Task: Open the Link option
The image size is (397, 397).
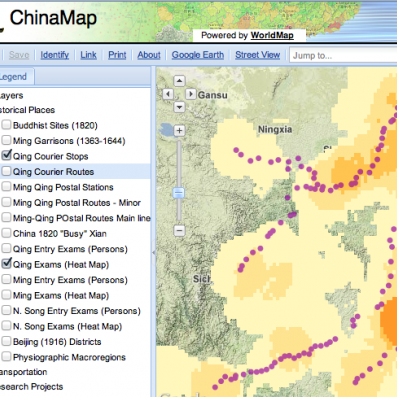Action: 88,55
